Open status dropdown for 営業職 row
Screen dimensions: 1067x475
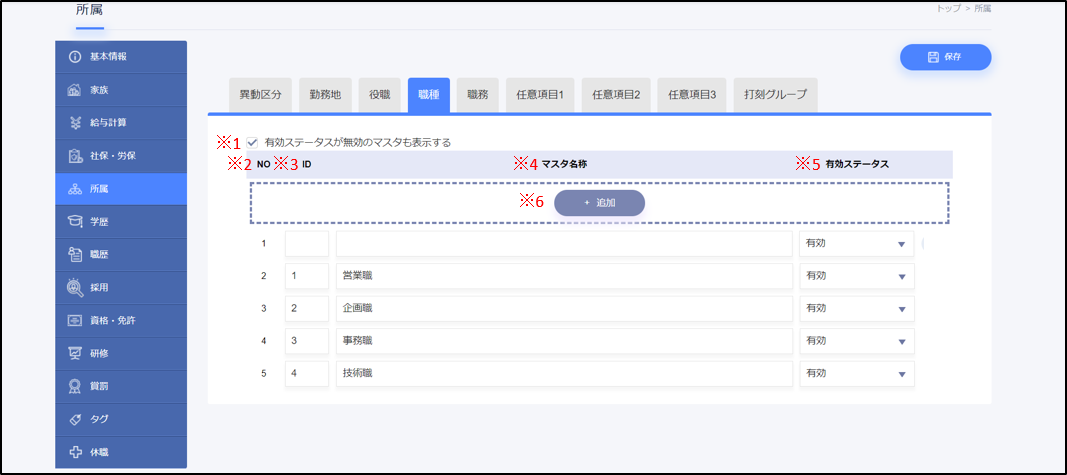click(x=856, y=276)
